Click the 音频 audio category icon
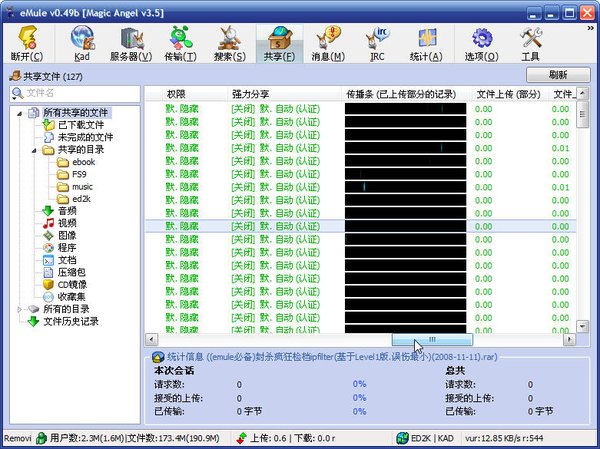Image resolution: width=600 pixels, height=449 pixels. pos(48,211)
